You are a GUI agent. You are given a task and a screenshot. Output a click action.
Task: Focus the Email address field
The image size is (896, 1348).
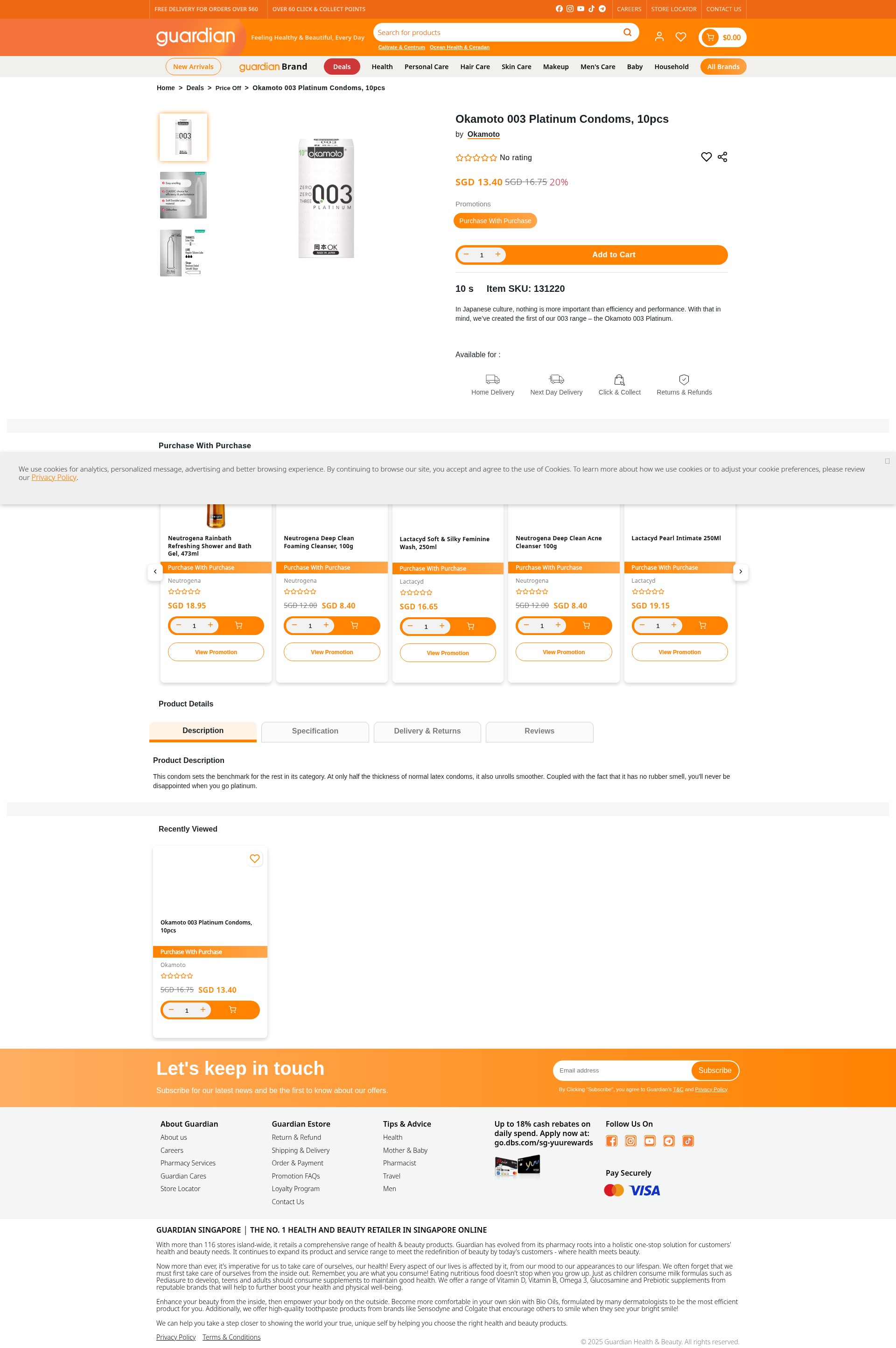622,1070
